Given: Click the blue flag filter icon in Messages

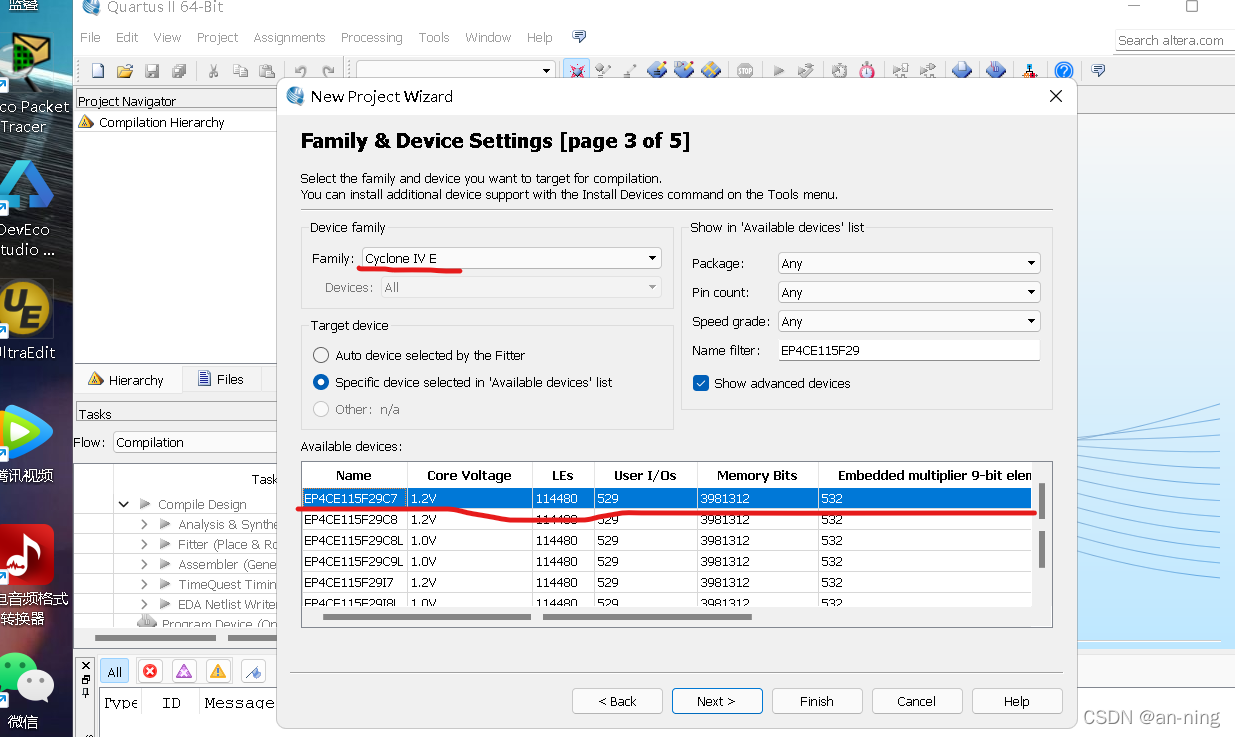Looking at the screenshot, I should tap(253, 671).
